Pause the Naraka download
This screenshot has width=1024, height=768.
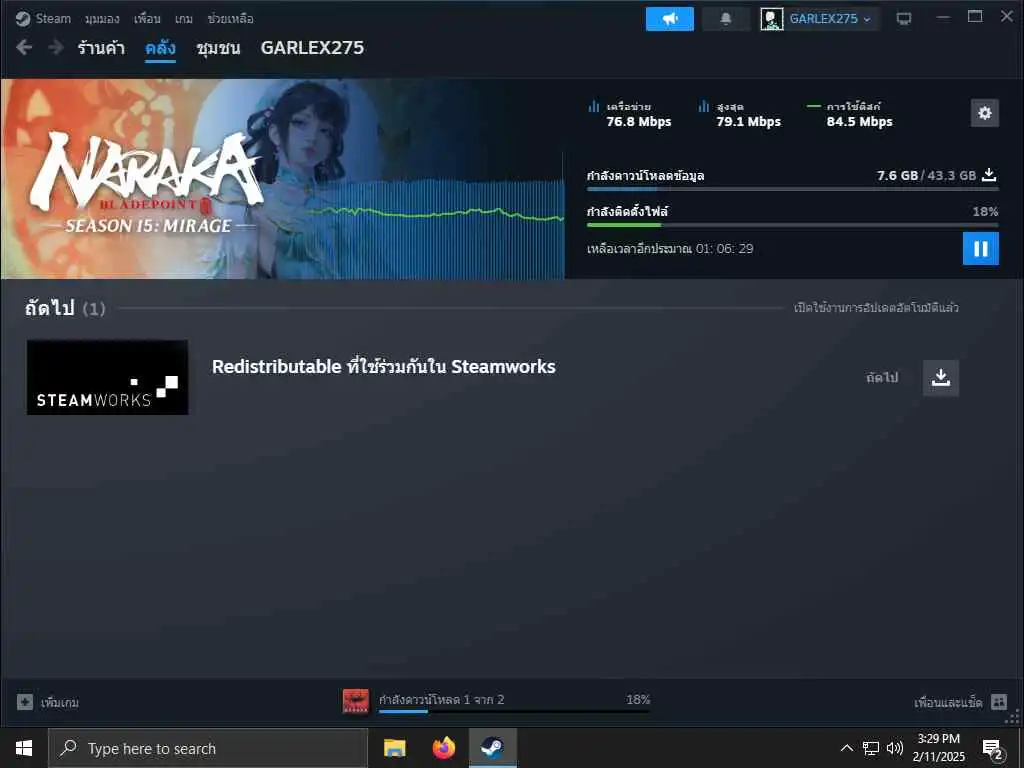pyautogui.click(x=980, y=249)
